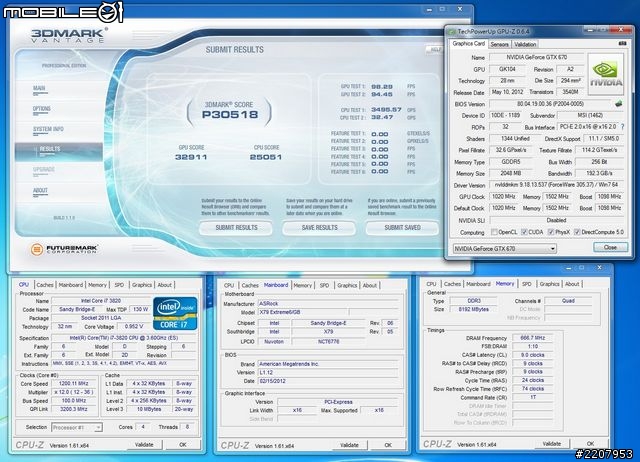The height and width of the screenshot is (462, 640).
Task: Click the GPU name field in GPU-Z
Action: point(537,58)
